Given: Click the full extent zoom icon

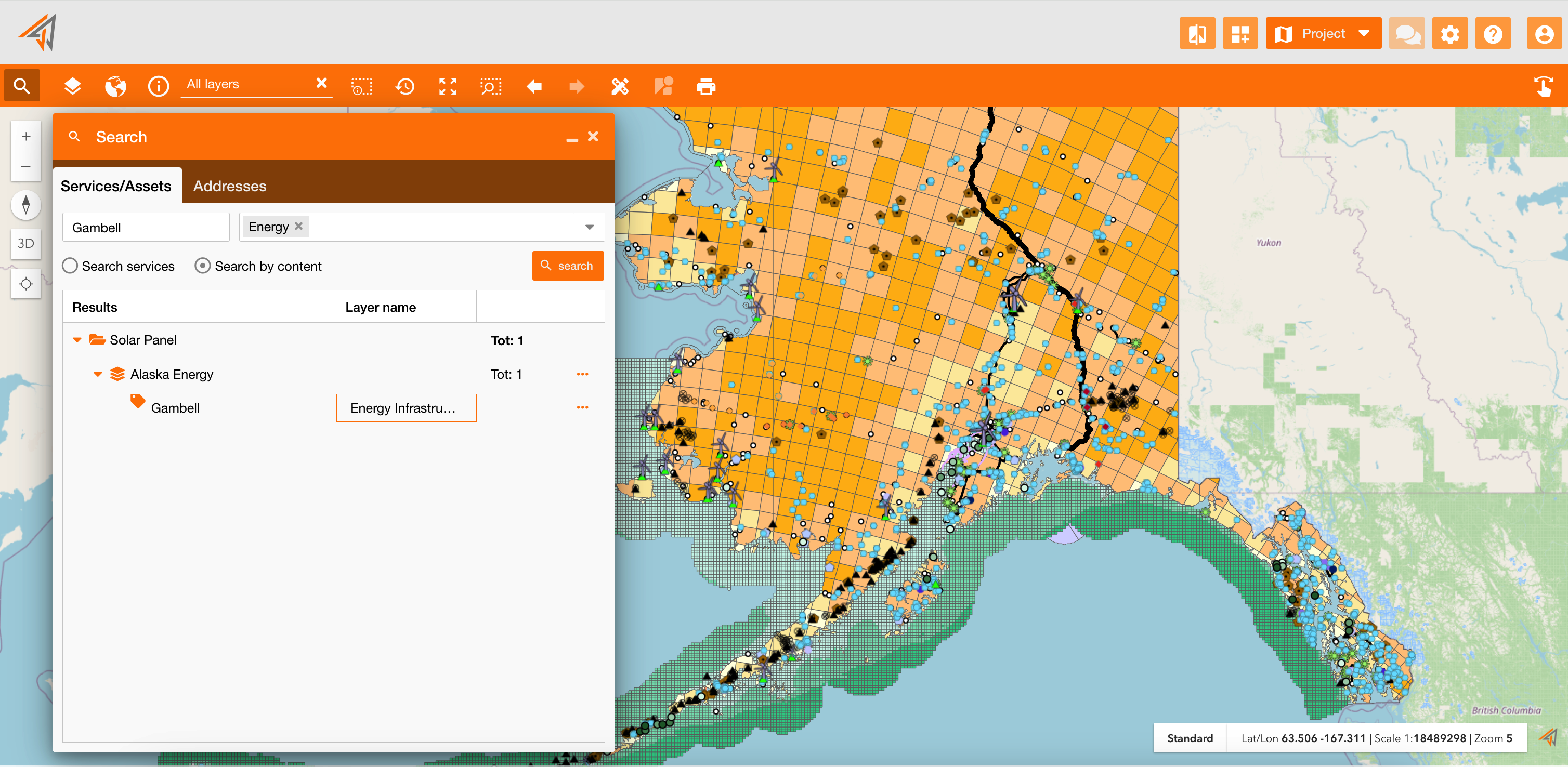Looking at the screenshot, I should click(448, 86).
